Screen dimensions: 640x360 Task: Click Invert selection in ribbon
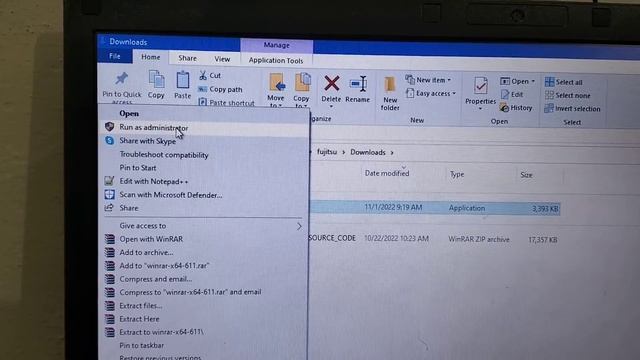pos(573,109)
